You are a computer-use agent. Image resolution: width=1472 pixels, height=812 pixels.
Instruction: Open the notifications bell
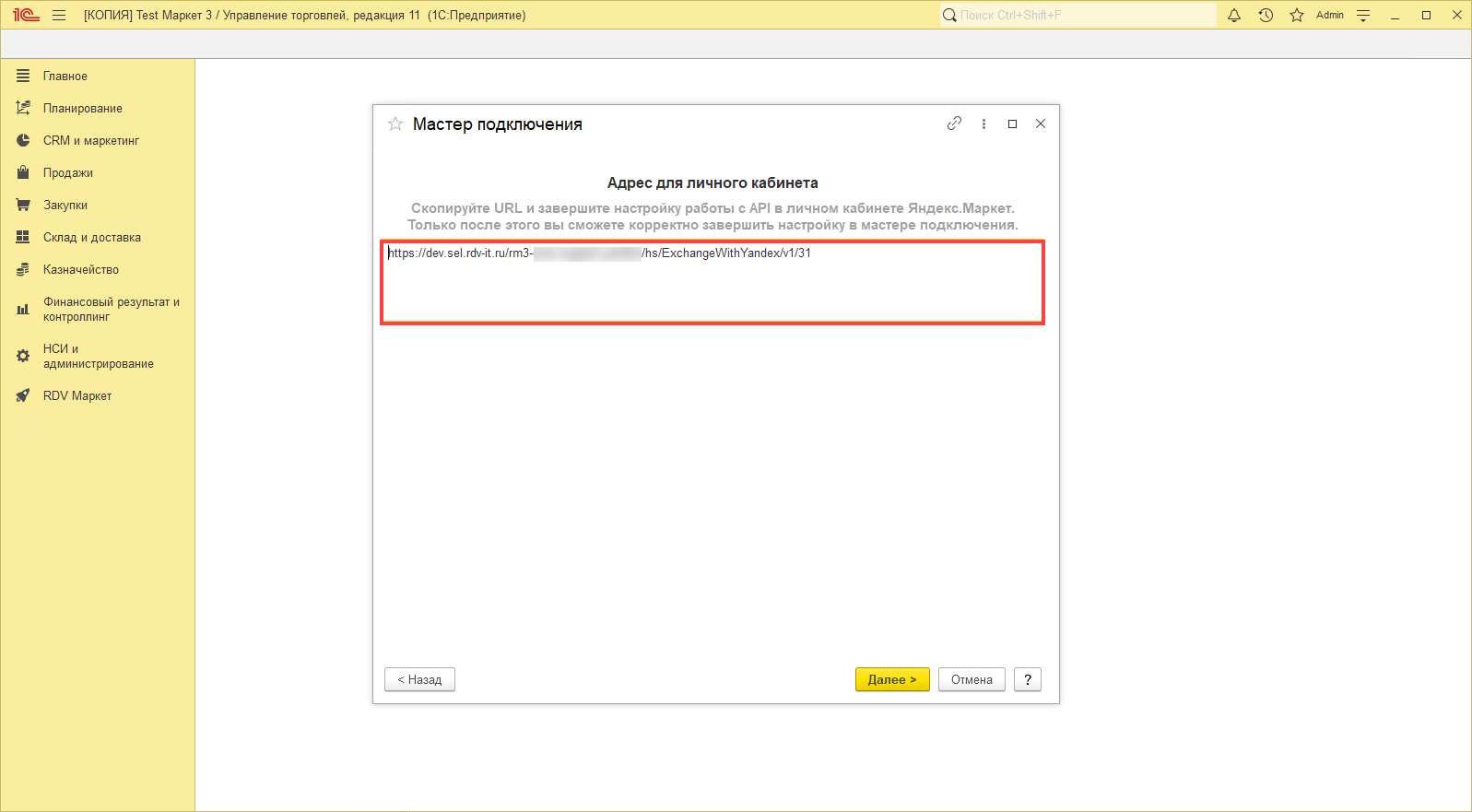click(1234, 15)
